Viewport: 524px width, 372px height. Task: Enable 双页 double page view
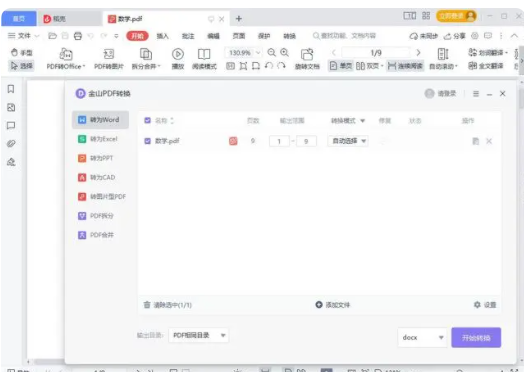[x=369, y=66]
